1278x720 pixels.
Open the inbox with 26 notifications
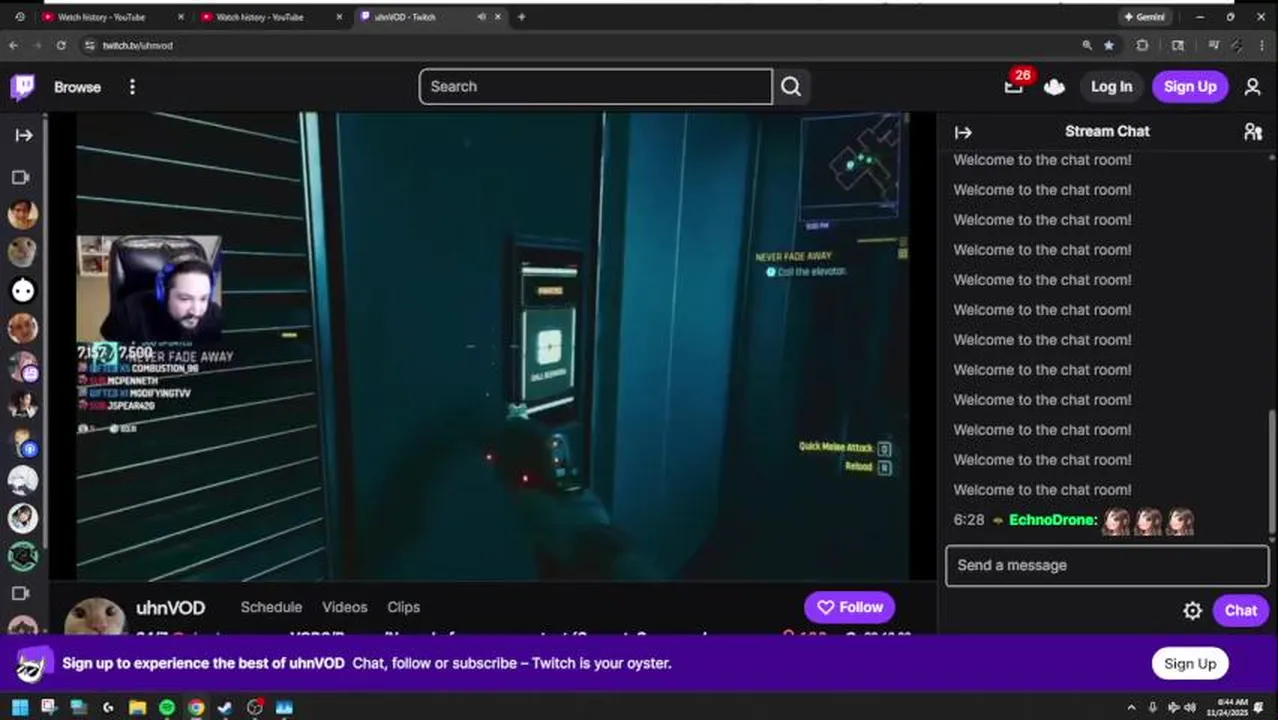point(1014,86)
